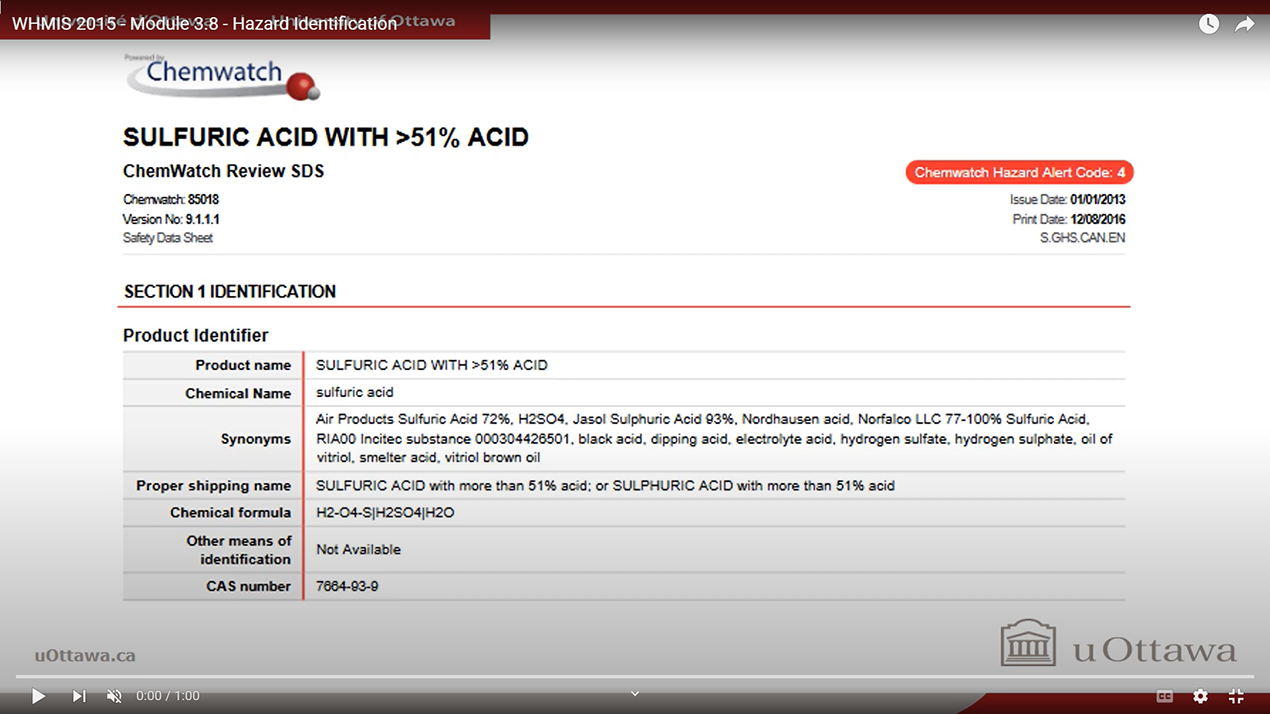Toggle playback with the play control
Screen dimensions: 1270x714
click(x=38, y=695)
